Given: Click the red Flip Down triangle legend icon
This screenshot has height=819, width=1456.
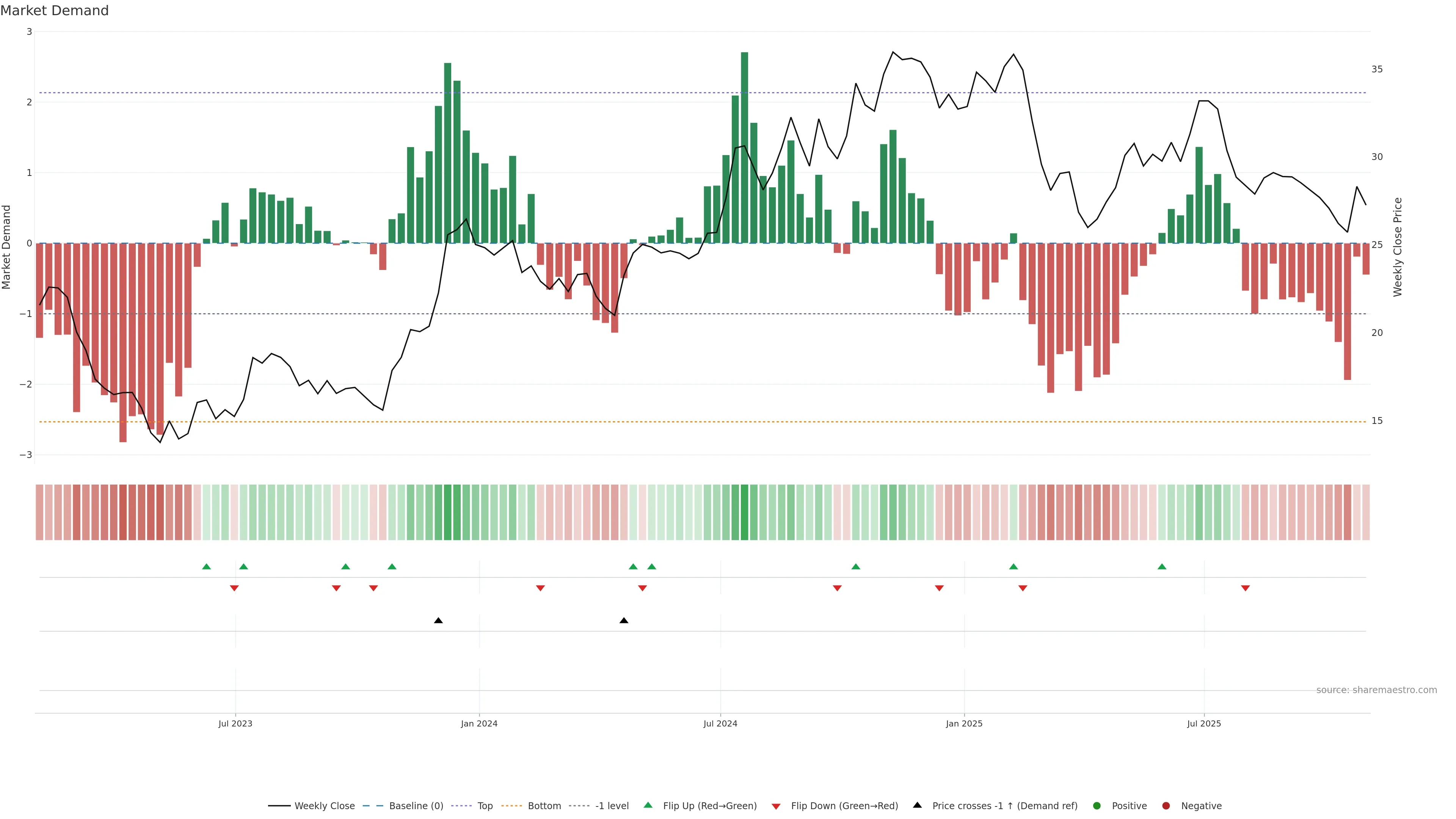Looking at the screenshot, I should point(776,806).
